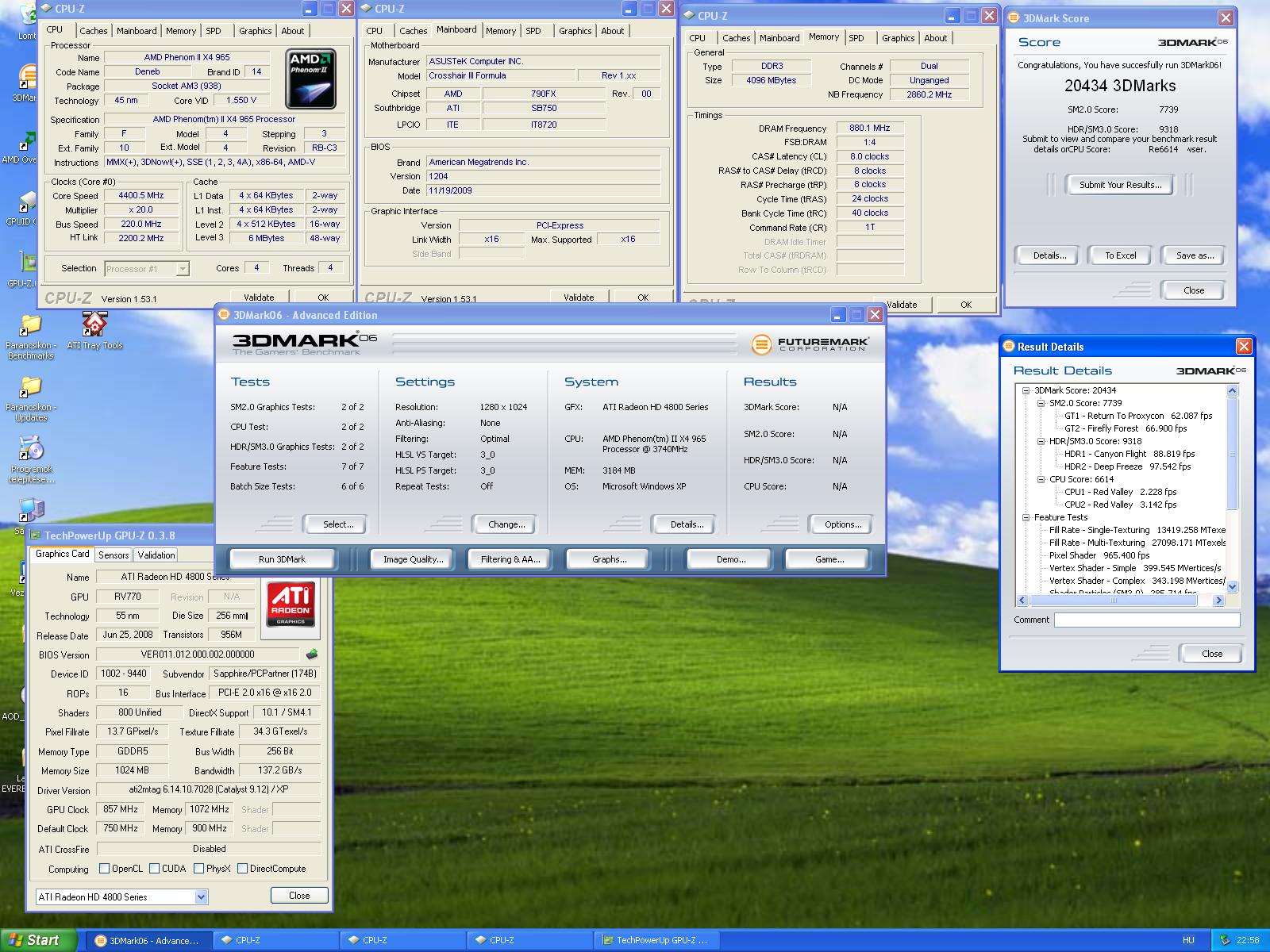
Task: Check the DirectCompute checkbox
Action: [242, 869]
